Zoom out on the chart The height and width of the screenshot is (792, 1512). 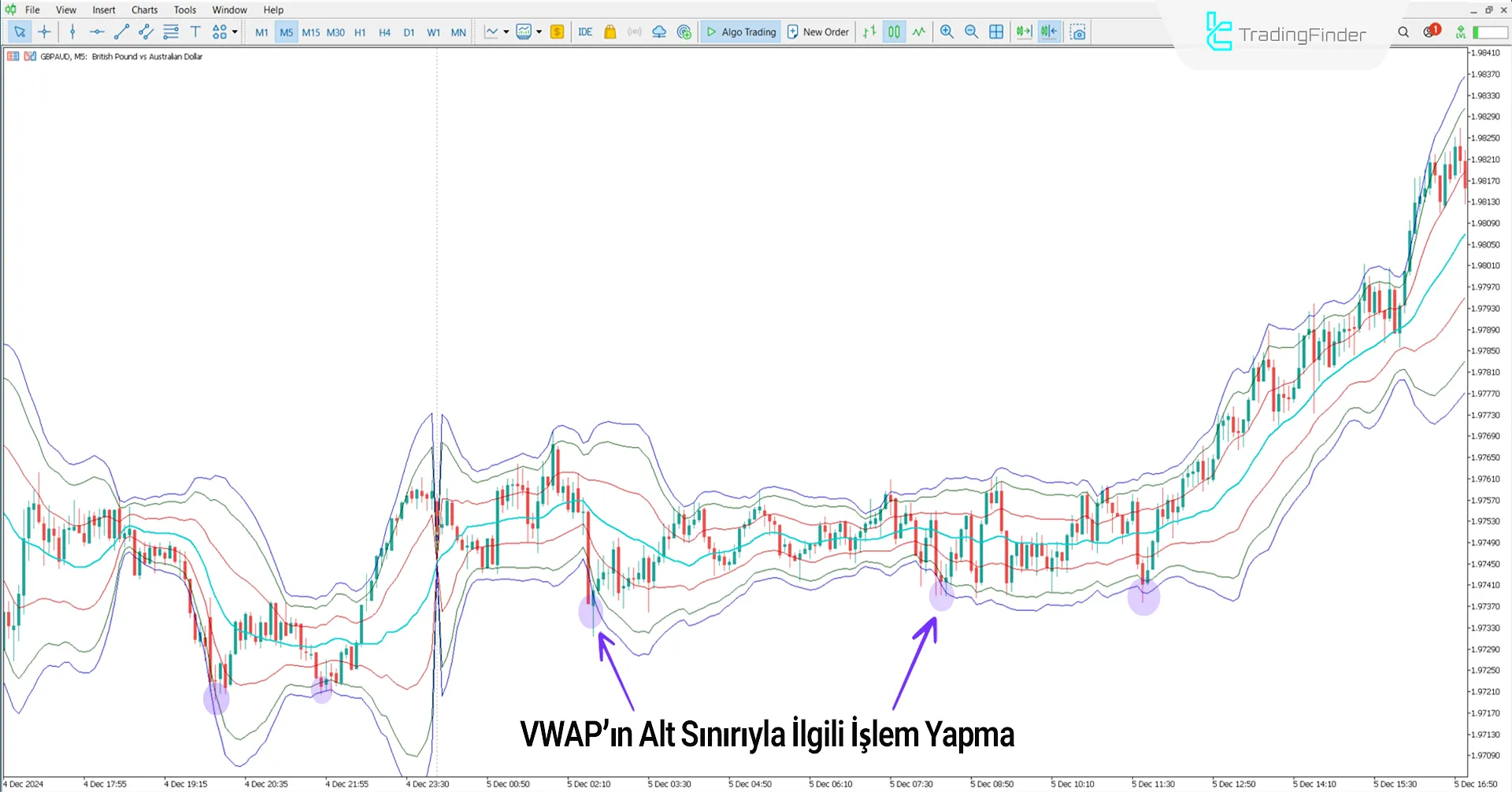tap(971, 31)
